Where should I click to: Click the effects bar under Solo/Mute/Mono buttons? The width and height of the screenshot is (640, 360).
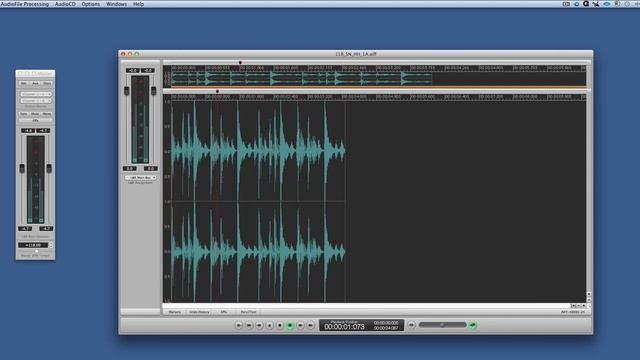tap(36, 120)
